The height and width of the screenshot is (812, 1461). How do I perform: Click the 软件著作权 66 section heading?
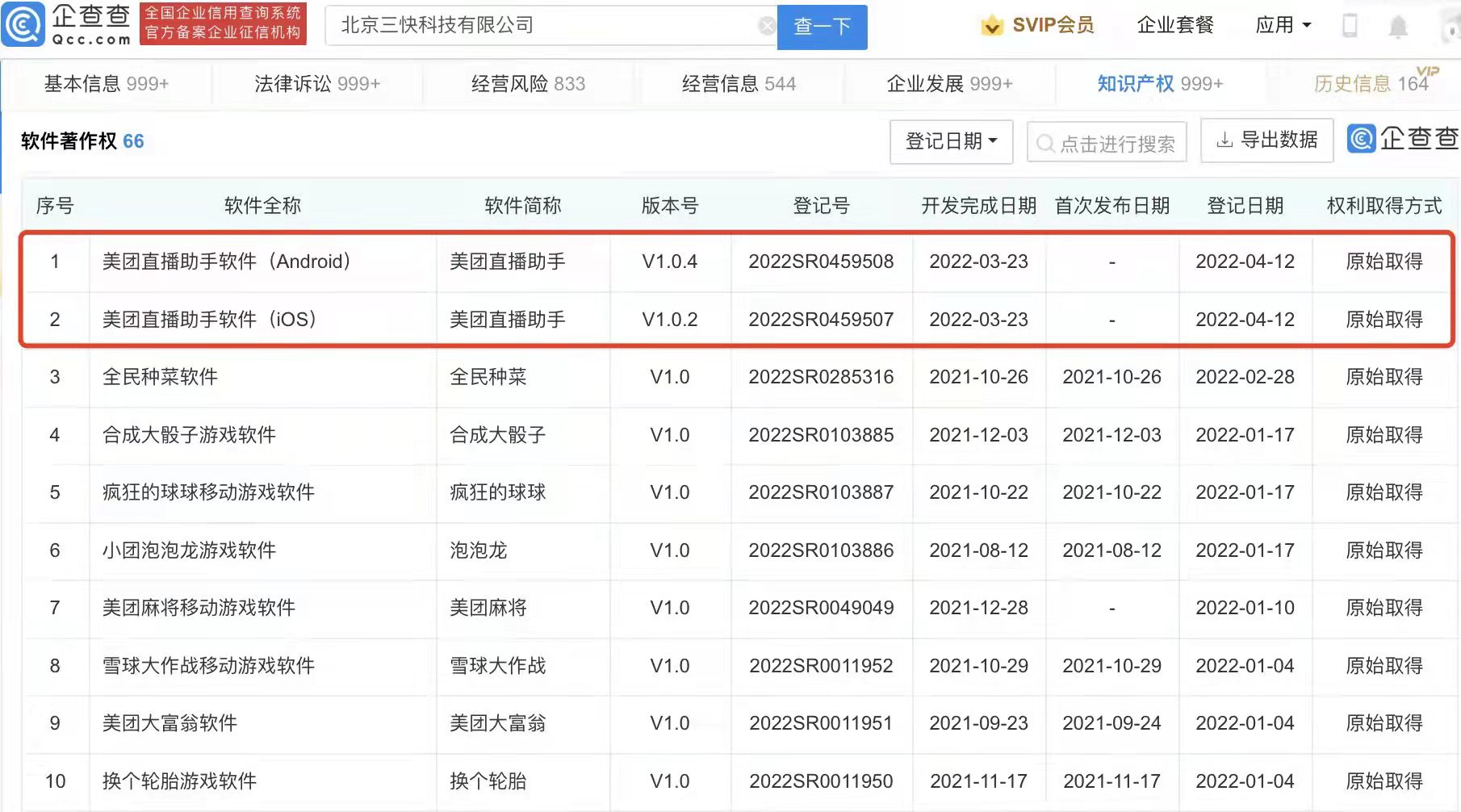pyautogui.click(x=82, y=141)
